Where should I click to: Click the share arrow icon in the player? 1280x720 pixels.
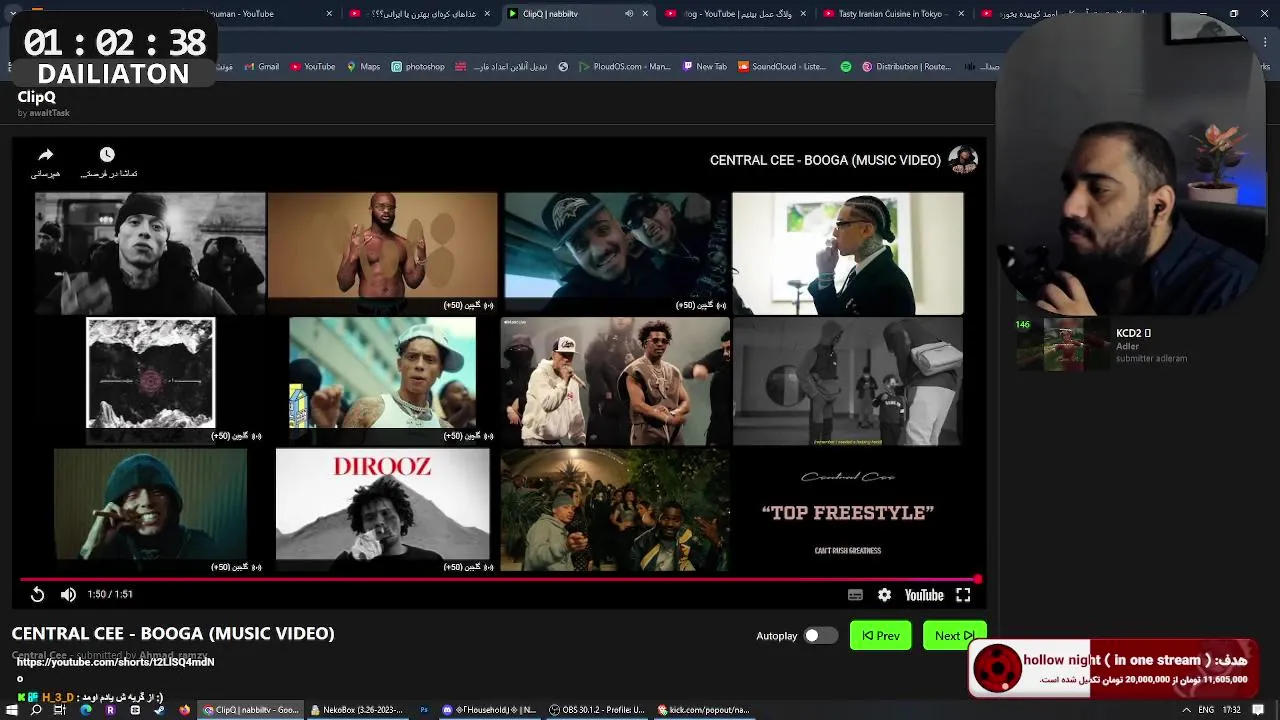[x=45, y=155]
